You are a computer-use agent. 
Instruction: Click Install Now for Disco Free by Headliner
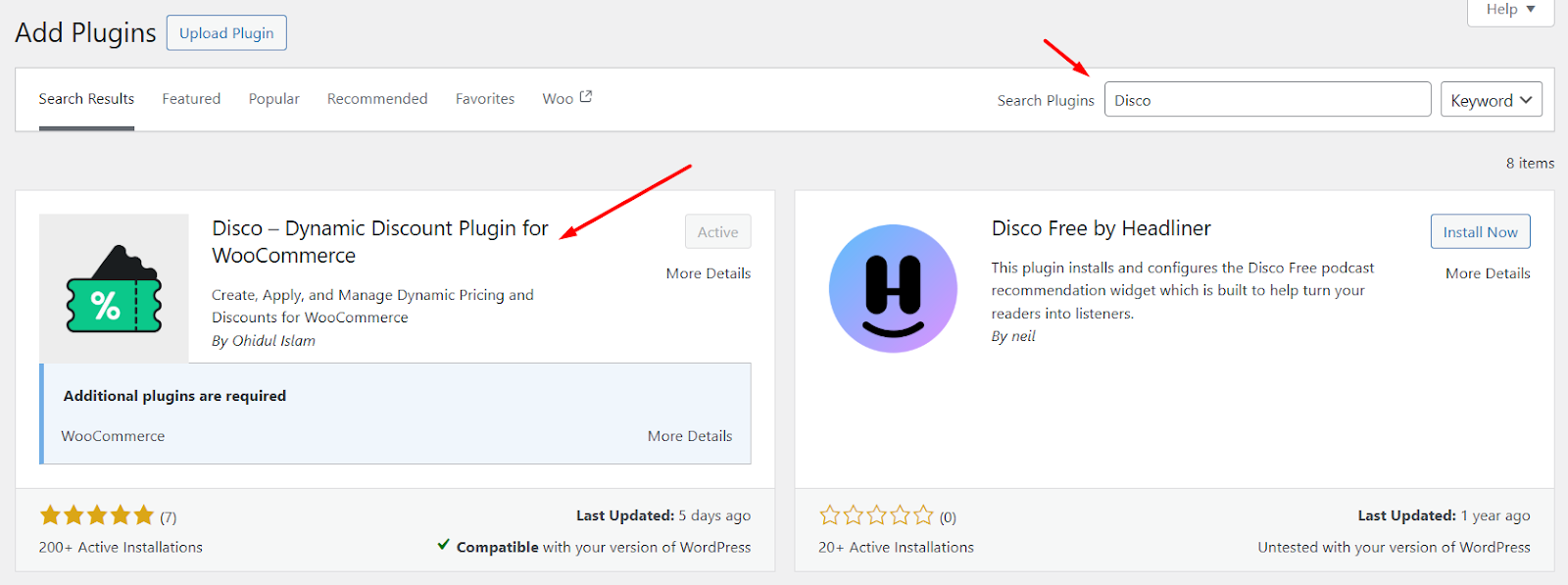click(1480, 232)
